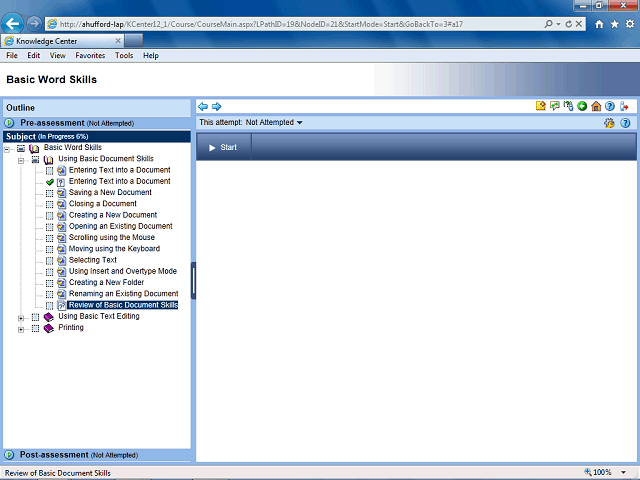Open the browser home icon
This screenshot has width=640, height=480.
tap(599, 24)
